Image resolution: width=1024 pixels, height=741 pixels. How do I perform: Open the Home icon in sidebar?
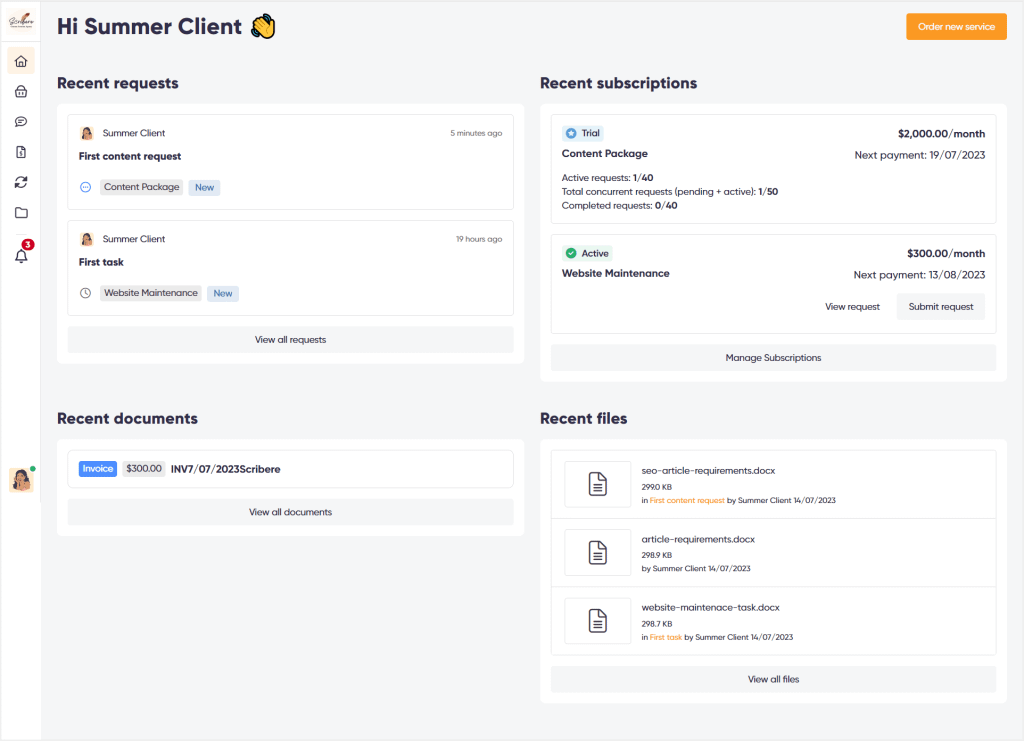[x=21, y=61]
